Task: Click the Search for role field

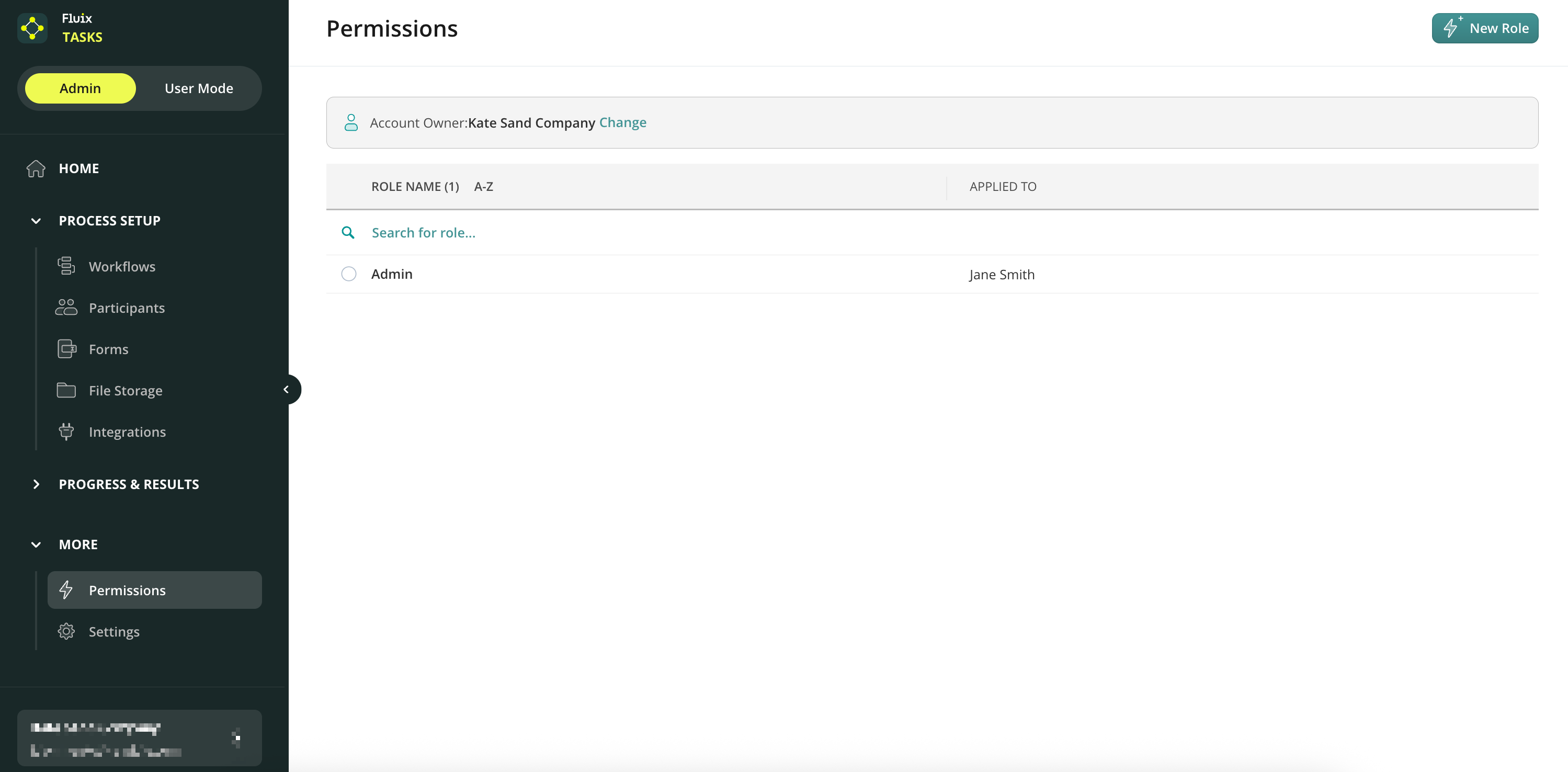Action: pyautogui.click(x=609, y=233)
